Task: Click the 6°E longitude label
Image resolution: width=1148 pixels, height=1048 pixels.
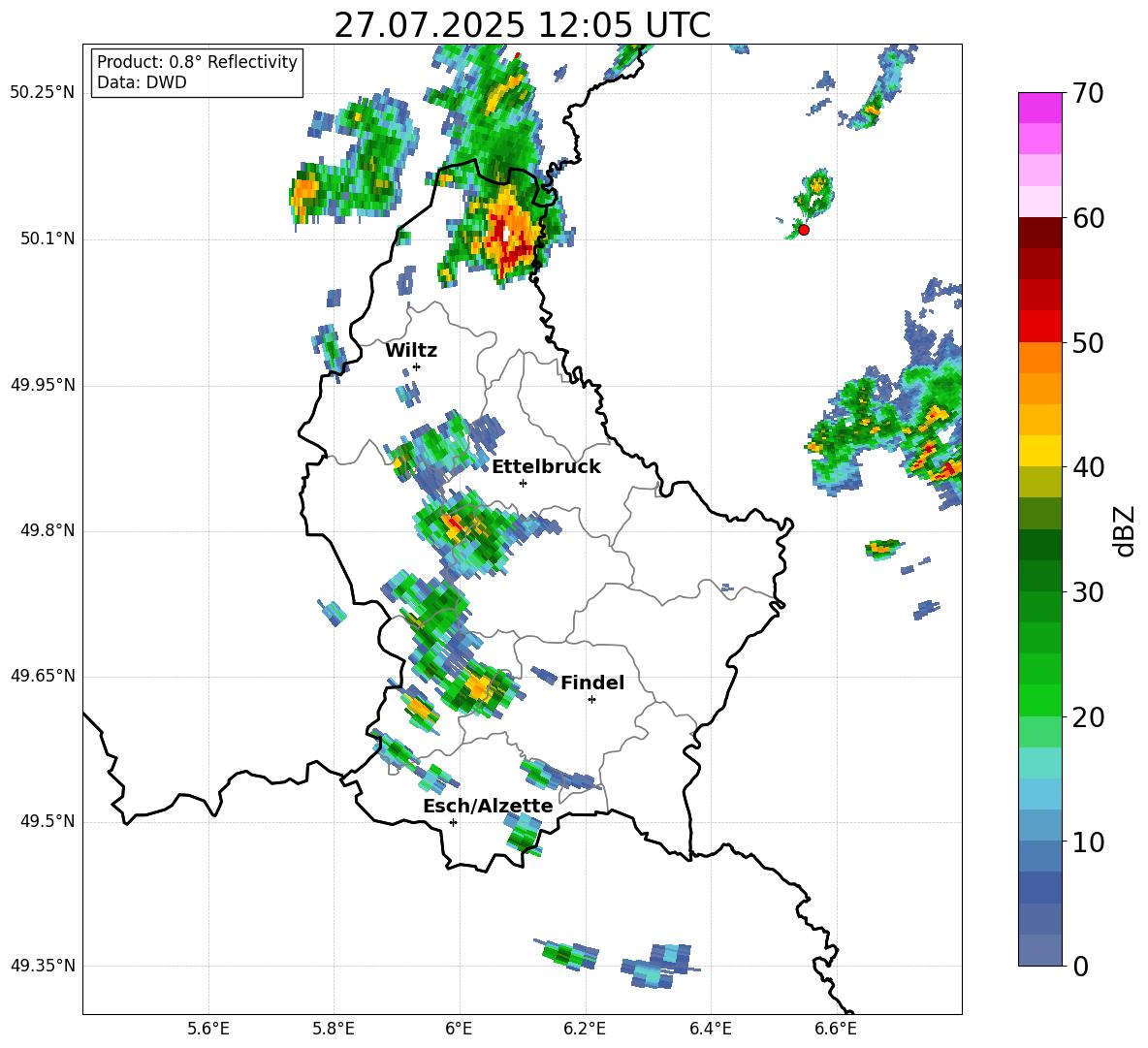Action: coord(459,1029)
